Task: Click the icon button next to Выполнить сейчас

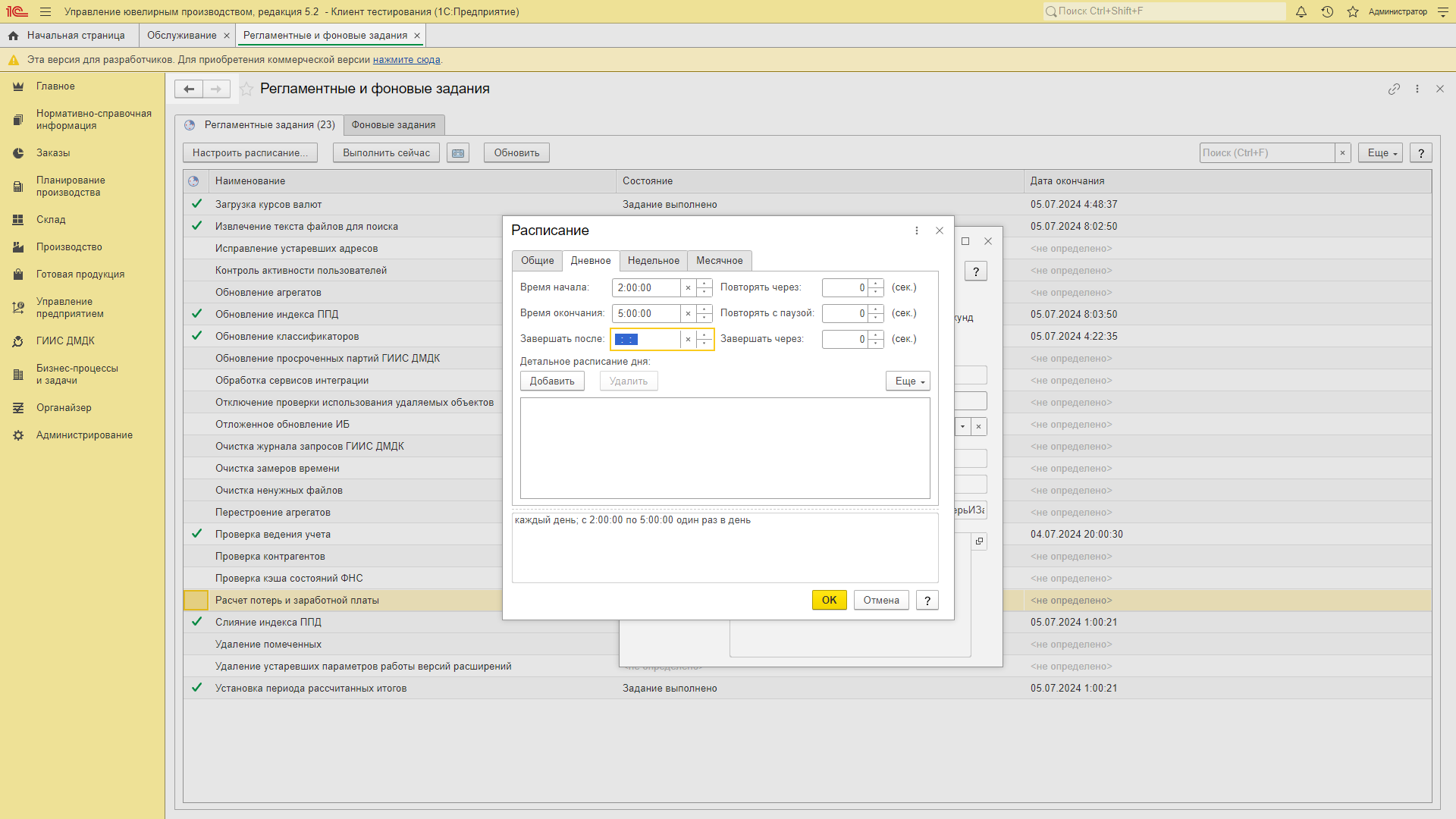Action: pyautogui.click(x=458, y=153)
